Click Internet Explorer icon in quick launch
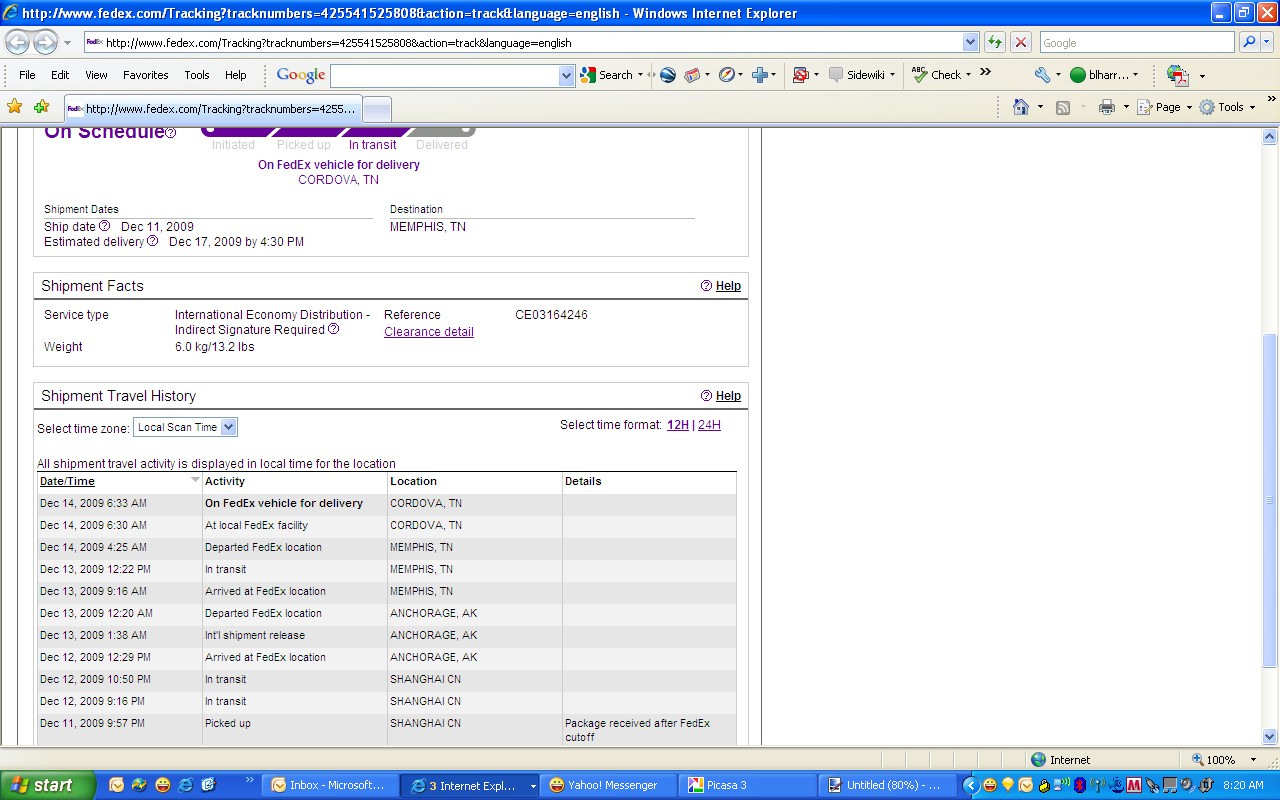Viewport: 1280px width, 800px height. [x=185, y=785]
